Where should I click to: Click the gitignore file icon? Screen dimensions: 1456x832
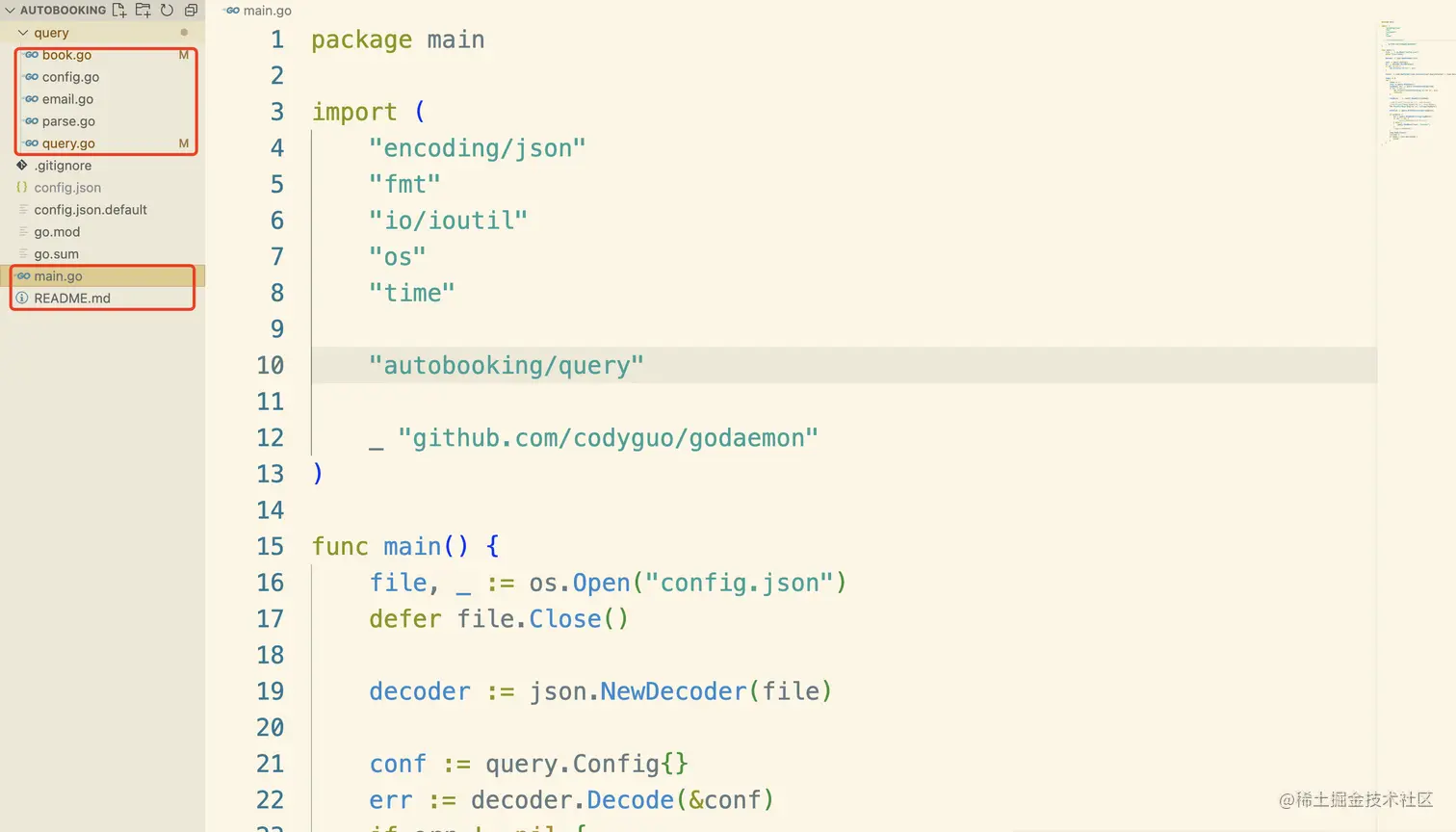21,165
